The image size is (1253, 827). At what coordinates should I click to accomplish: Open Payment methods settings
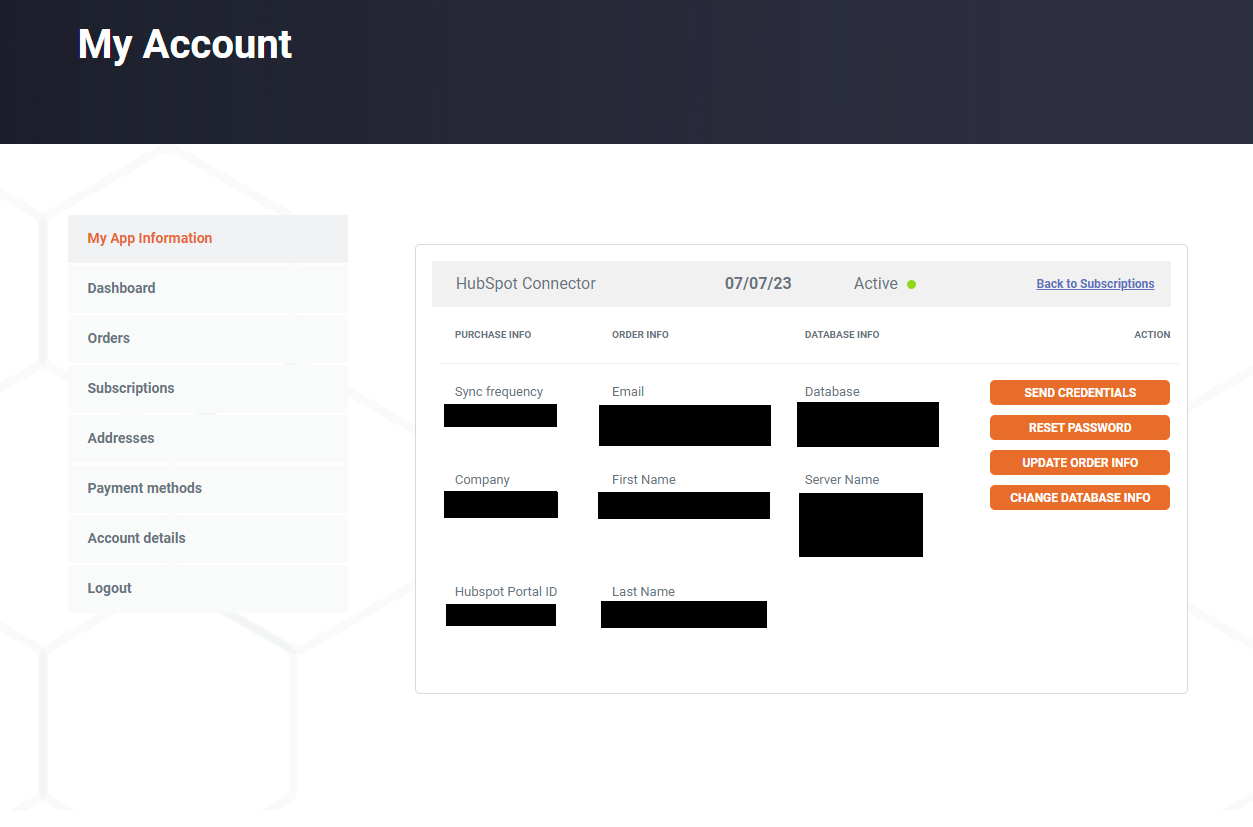(144, 488)
